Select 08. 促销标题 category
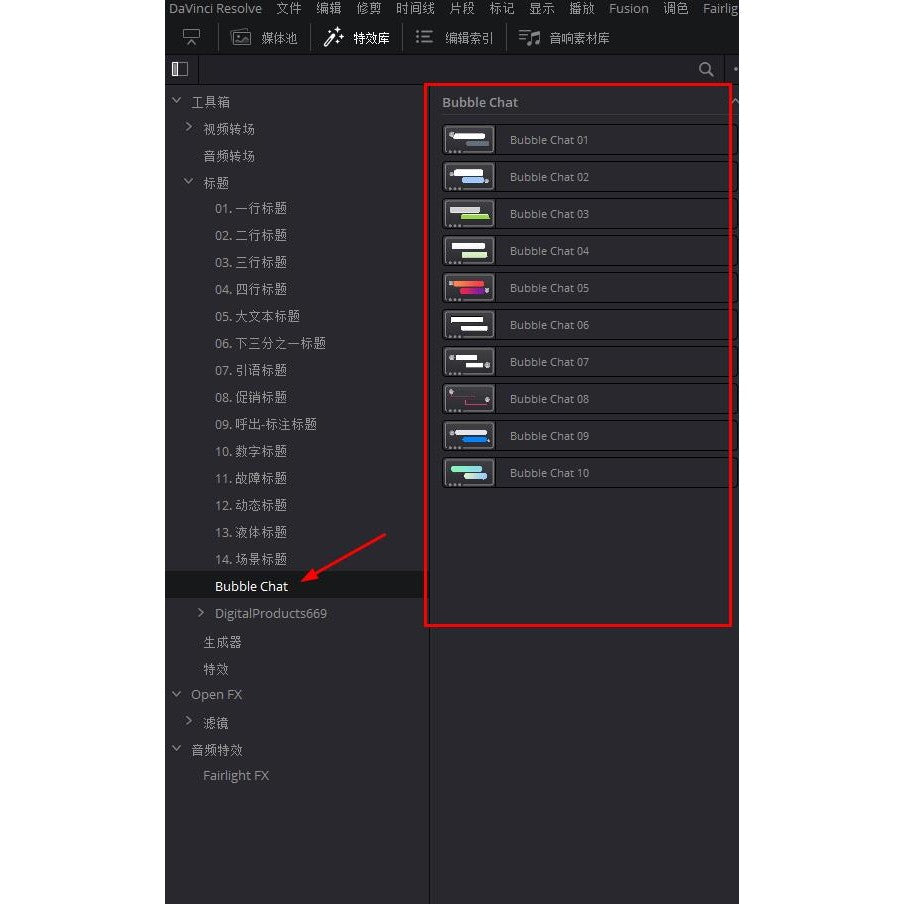Screen dimensions: 904x904 251,398
